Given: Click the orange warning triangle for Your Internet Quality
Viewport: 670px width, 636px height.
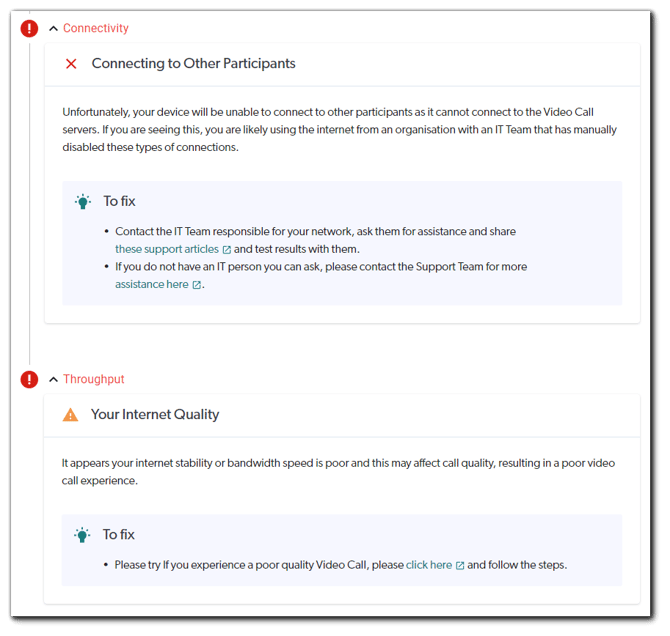Looking at the screenshot, I should 70,414.
